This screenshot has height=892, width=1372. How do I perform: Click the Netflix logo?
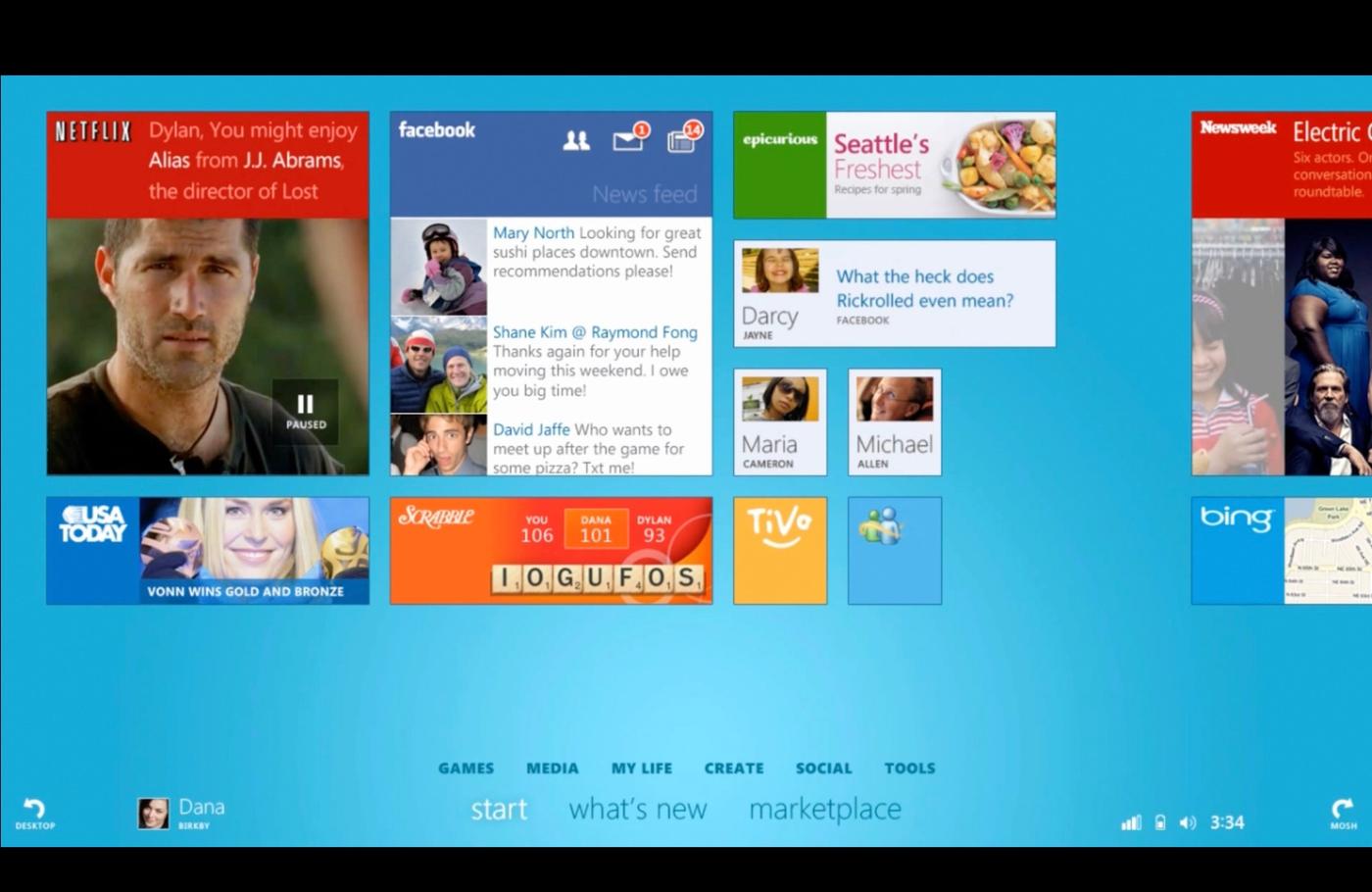pyautogui.click(x=93, y=131)
